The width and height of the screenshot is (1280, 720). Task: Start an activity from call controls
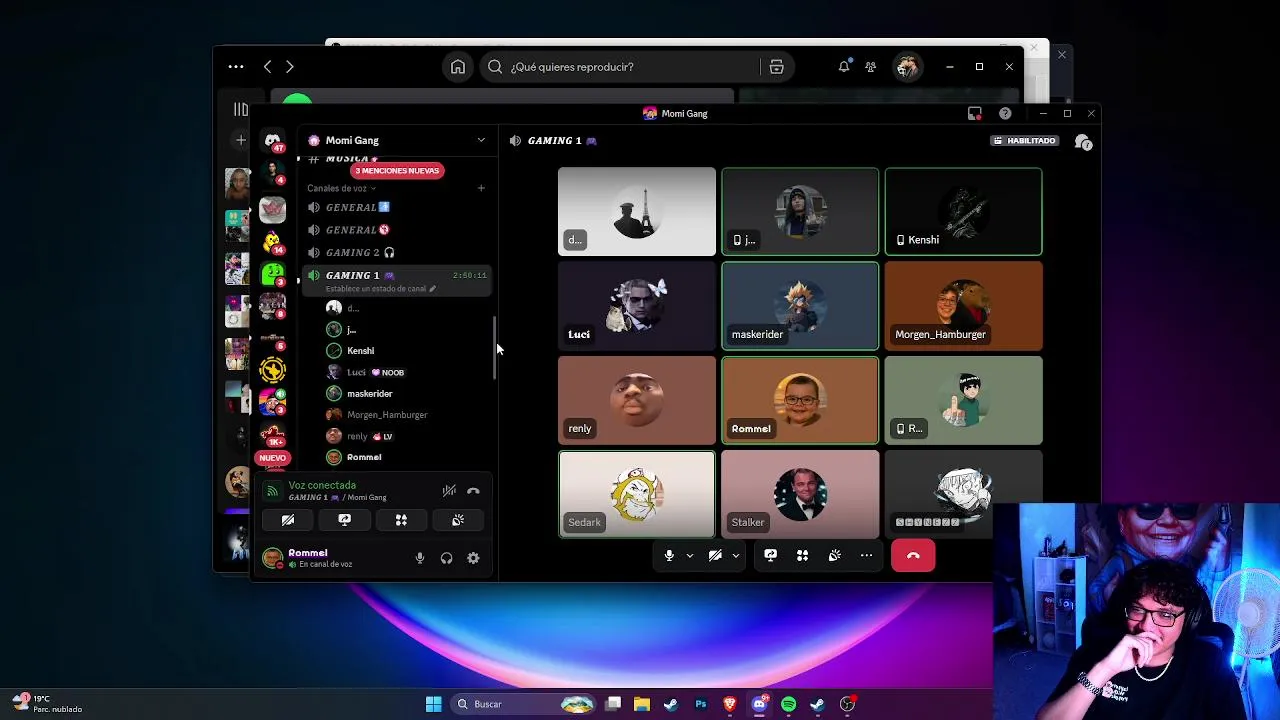point(802,555)
